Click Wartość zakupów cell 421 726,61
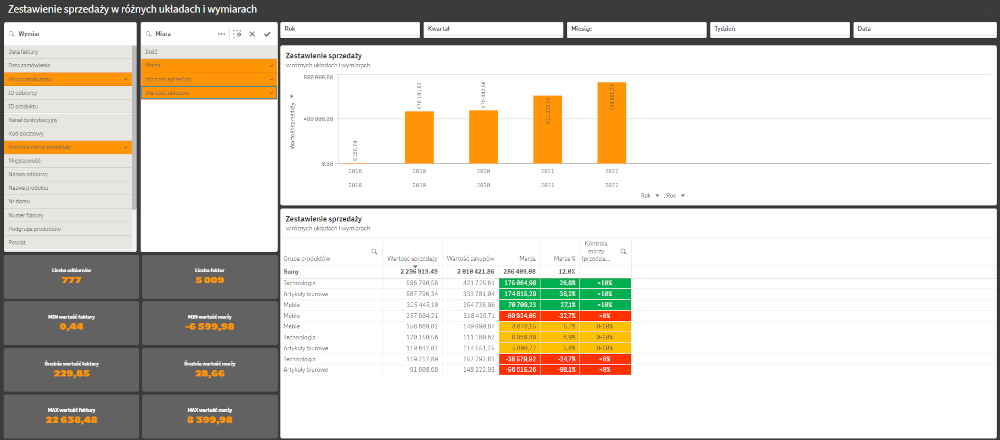The width and height of the screenshot is (1000, 440). click(x=471, y=282)
